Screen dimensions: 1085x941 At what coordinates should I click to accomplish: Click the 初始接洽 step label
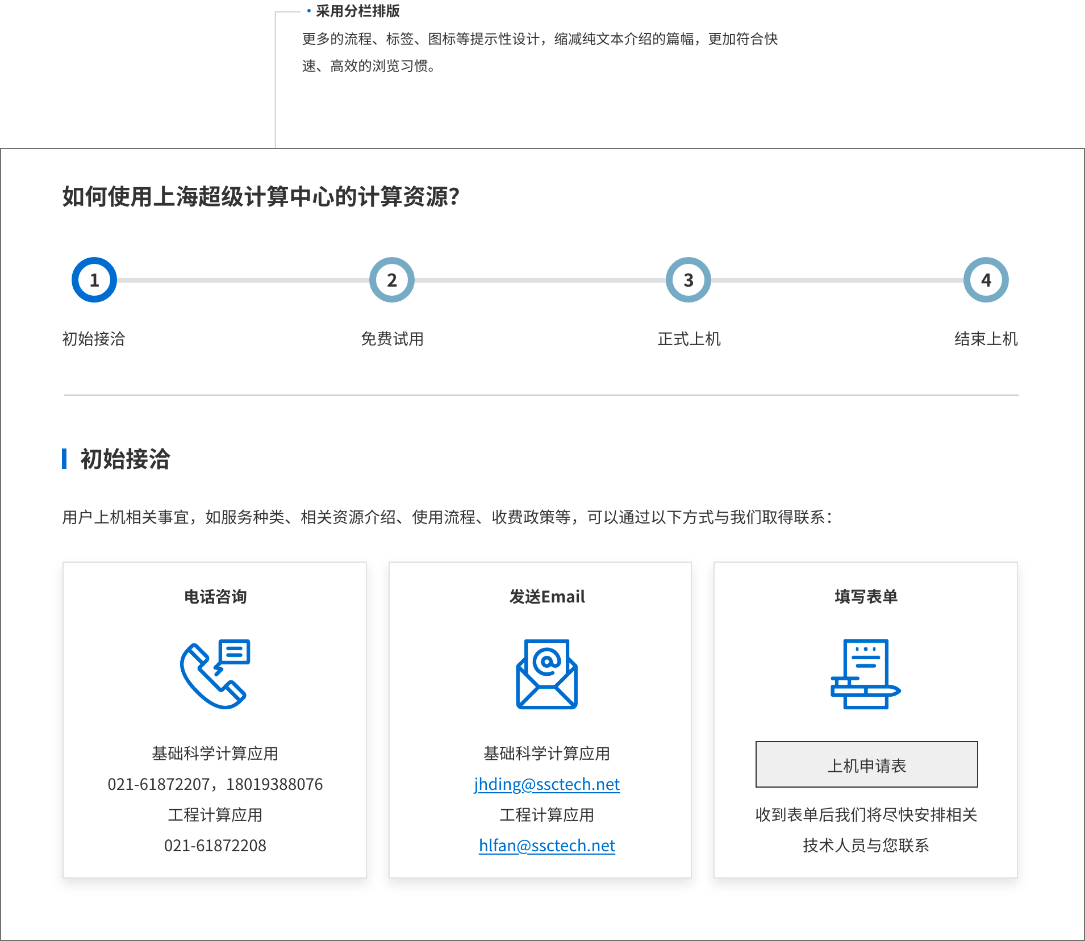tap(94, 339)
